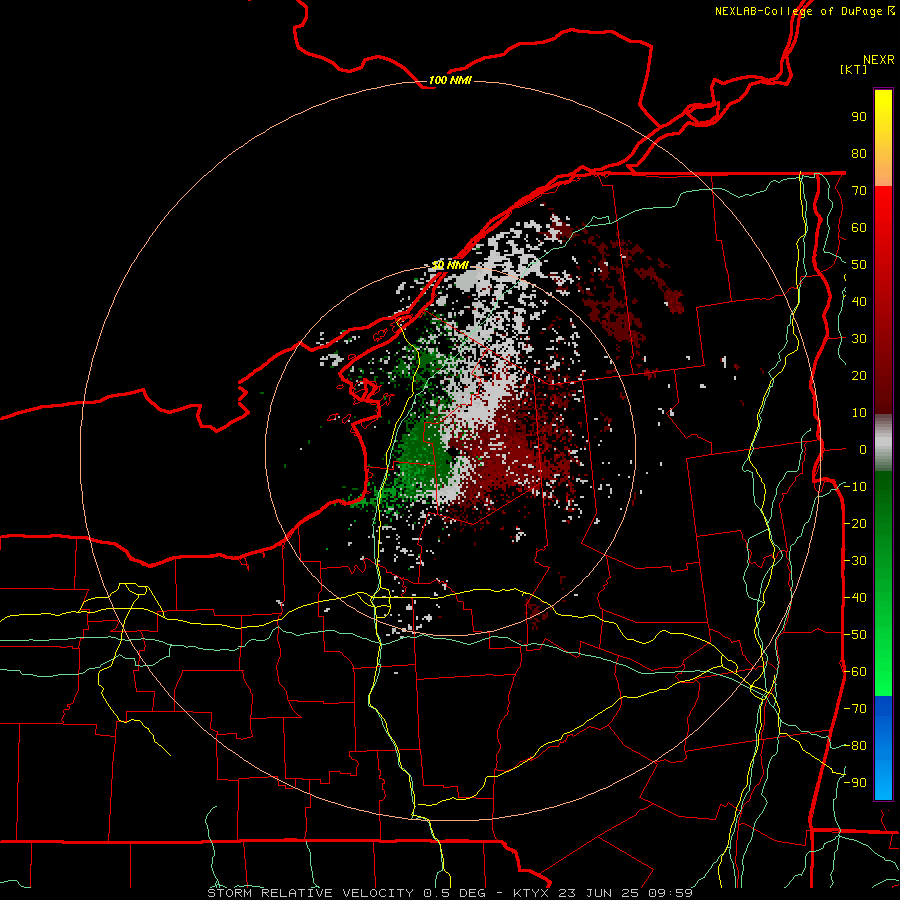Click the -30 scale label
Viewport: 900px width, 900px height.
coord(855,561)
